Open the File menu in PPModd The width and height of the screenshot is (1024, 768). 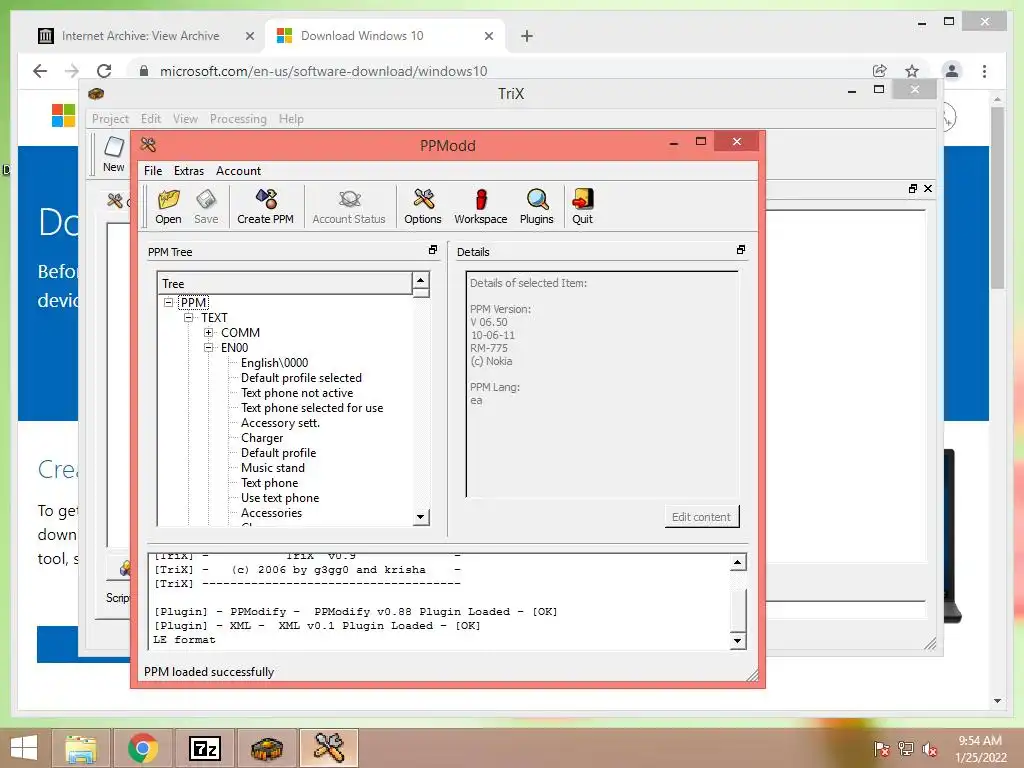tap(153, 170)
